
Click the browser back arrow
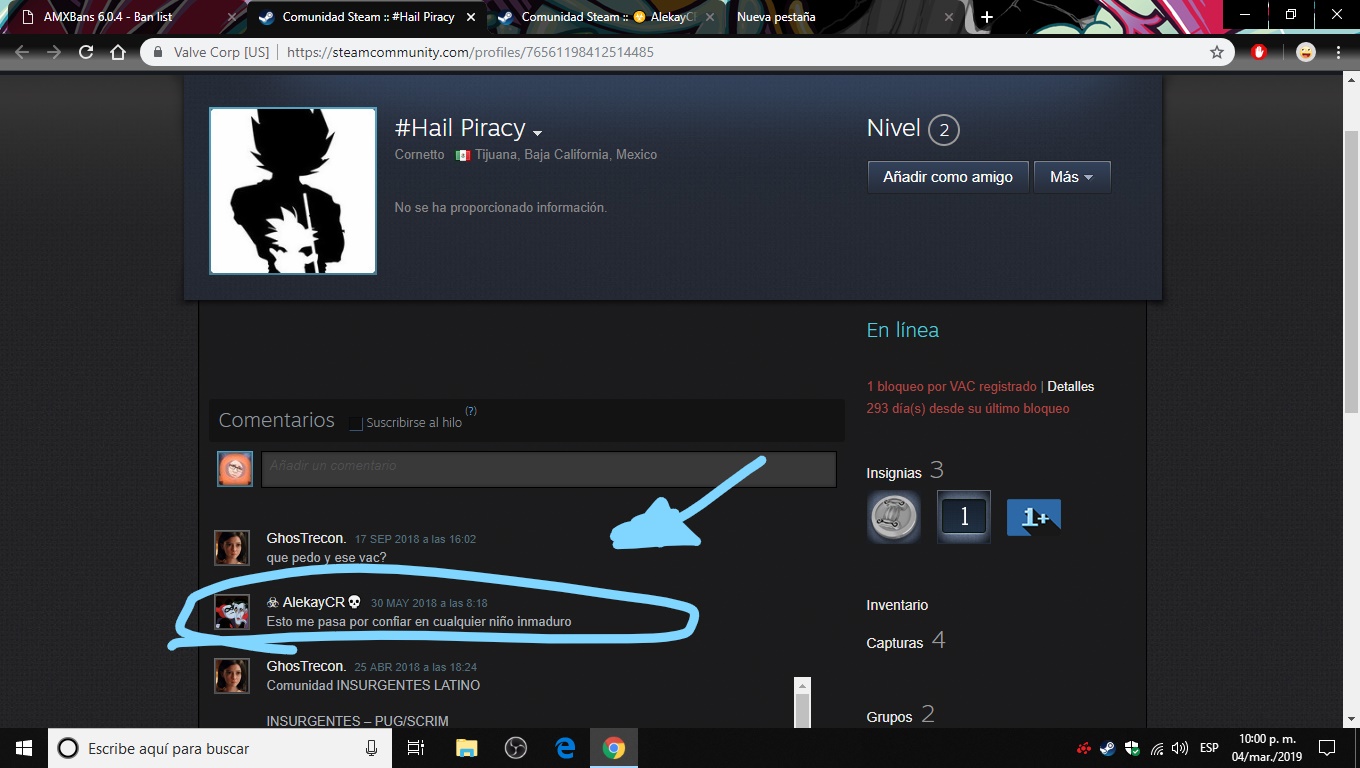pyautogui.click(x=22, y=52)
